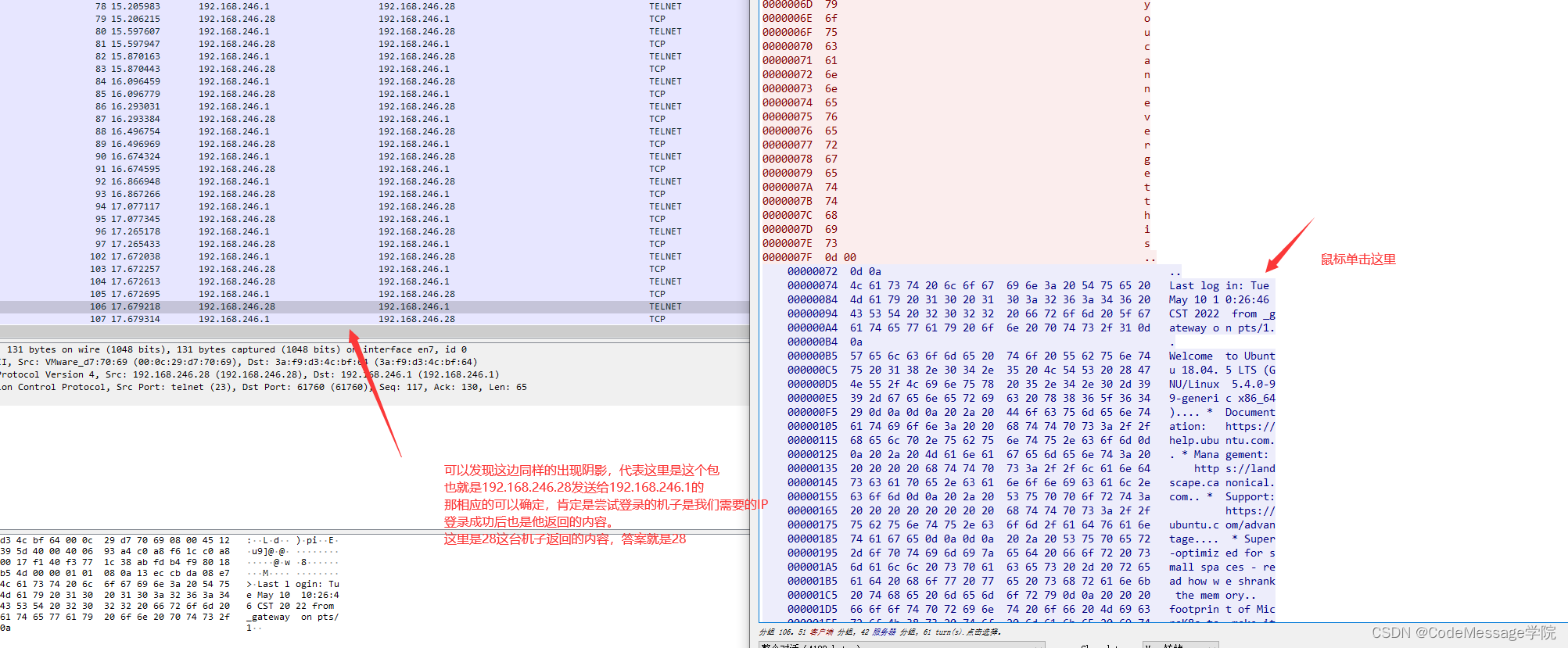
Task: Click server stream row 000000B5 'Welcome to Ubunt'
Action: coord(1031,356)
